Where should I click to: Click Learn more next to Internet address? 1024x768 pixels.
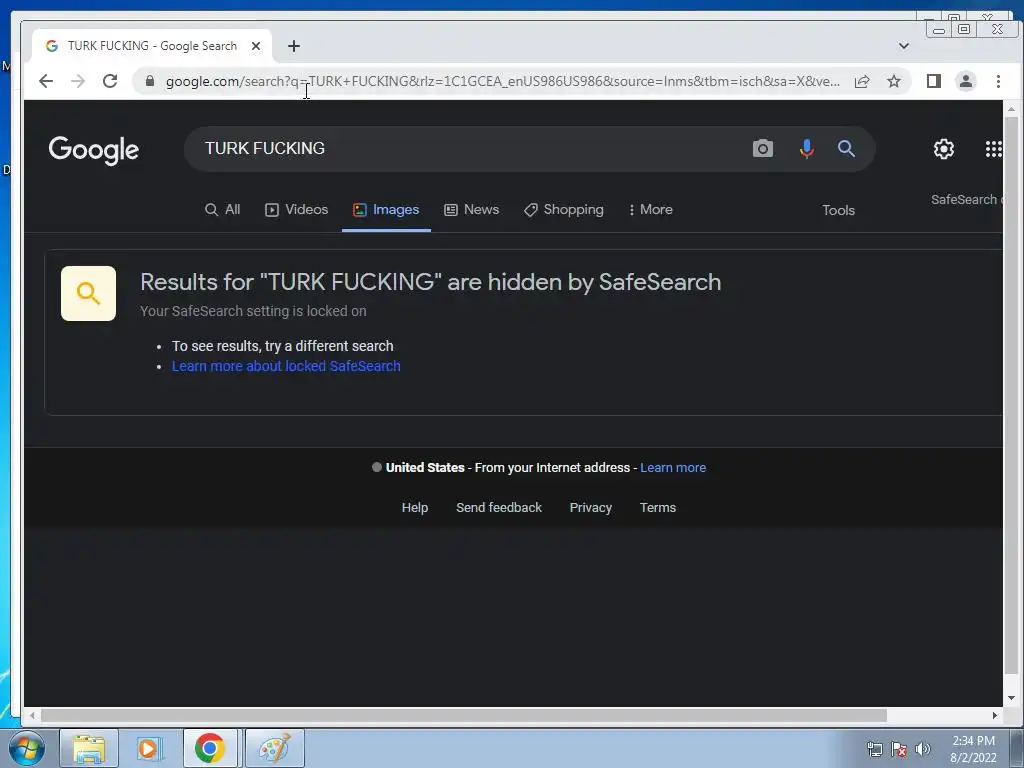tap(673, 468)
